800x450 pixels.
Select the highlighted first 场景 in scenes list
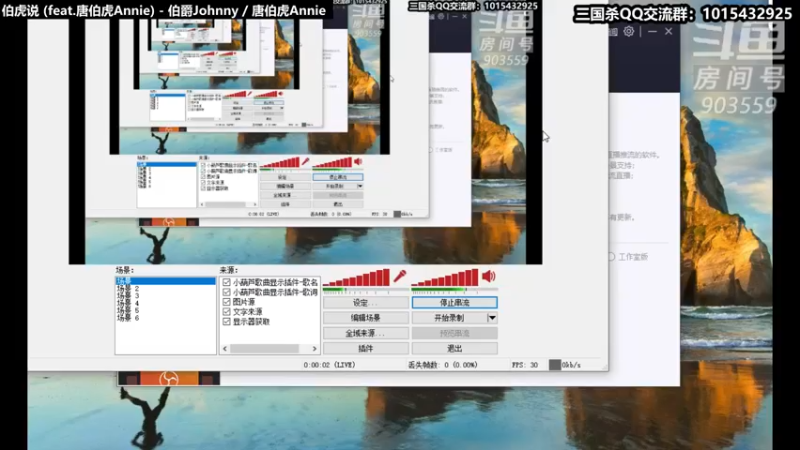point(165,281)
